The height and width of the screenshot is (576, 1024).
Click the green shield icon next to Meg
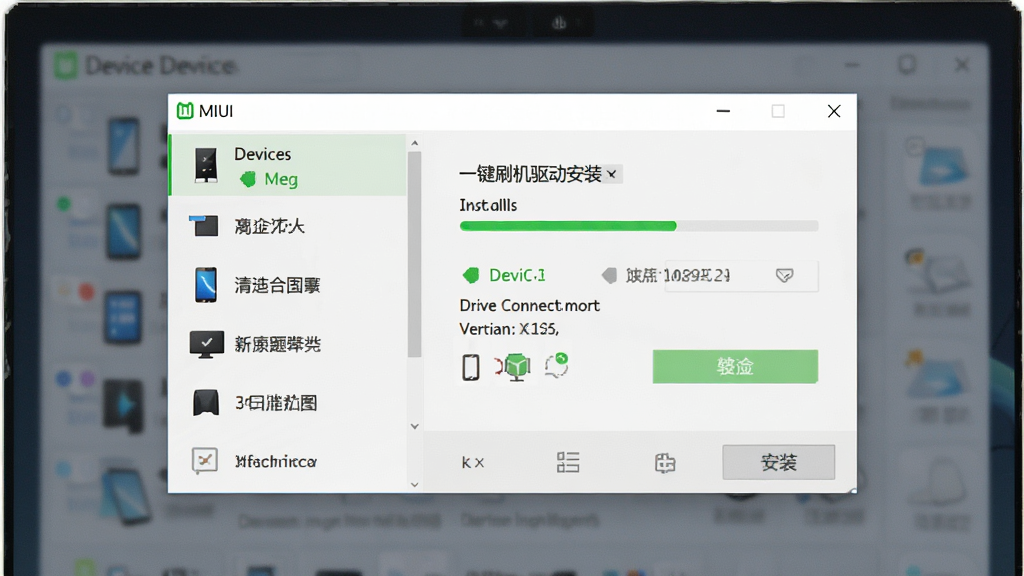pos(248,179)
